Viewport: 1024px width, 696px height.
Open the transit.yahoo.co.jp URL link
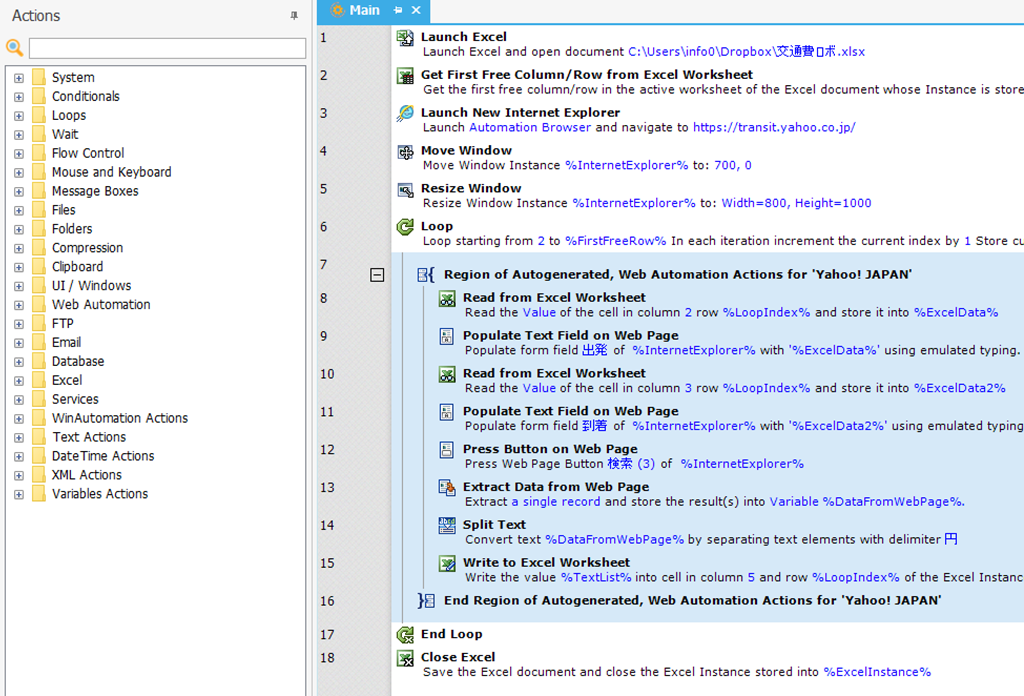773,128
